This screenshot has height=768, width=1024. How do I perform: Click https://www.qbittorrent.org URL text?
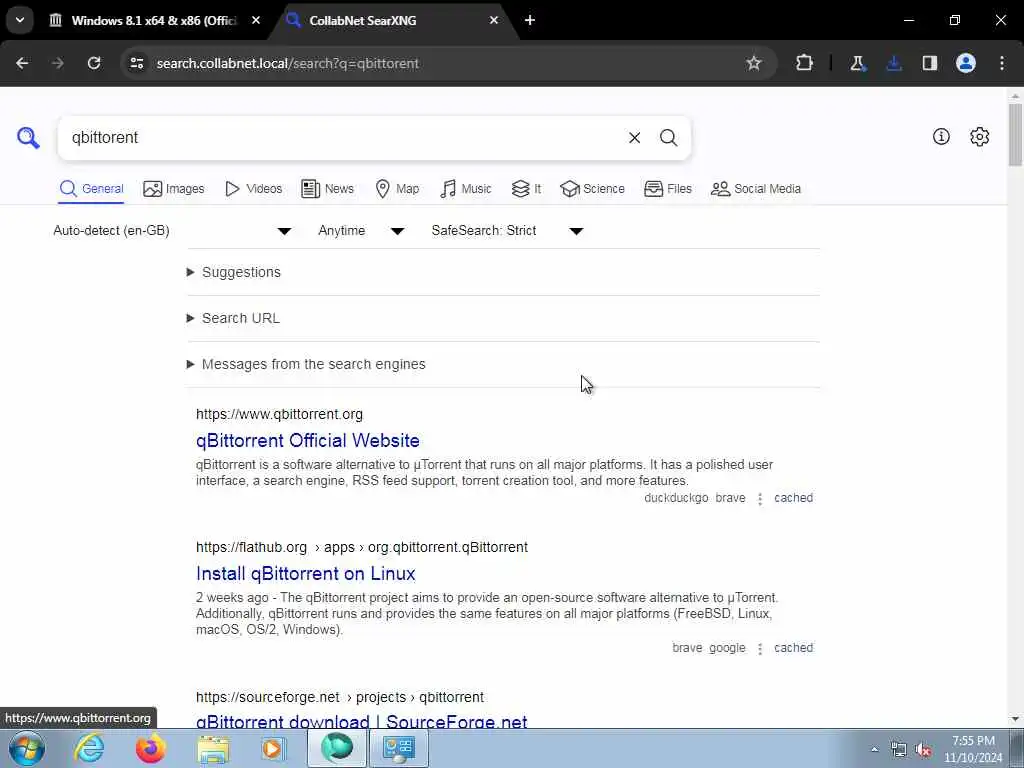(280, 414)
